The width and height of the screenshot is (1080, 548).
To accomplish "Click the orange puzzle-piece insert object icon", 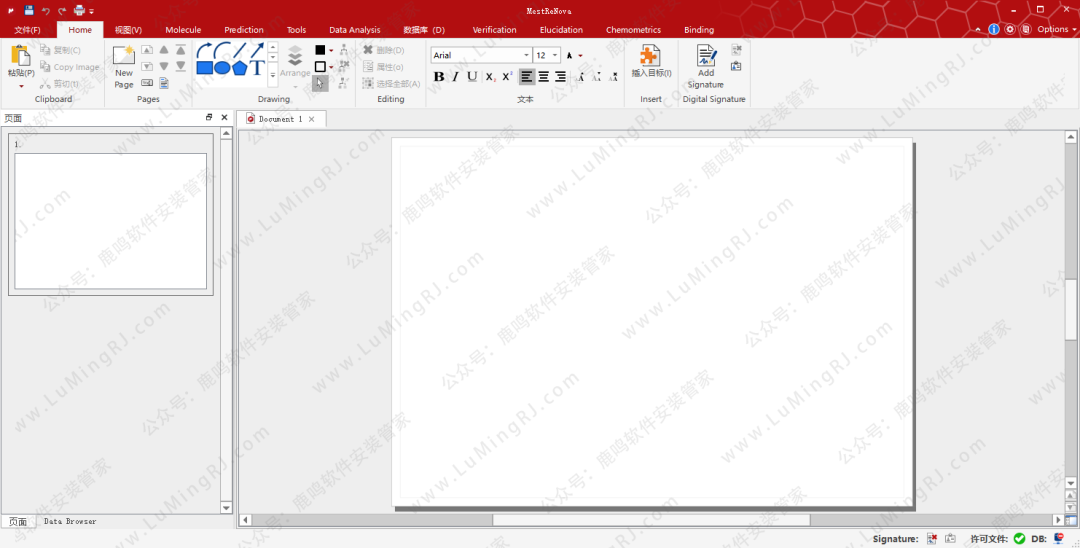I will tap(650, 57).
